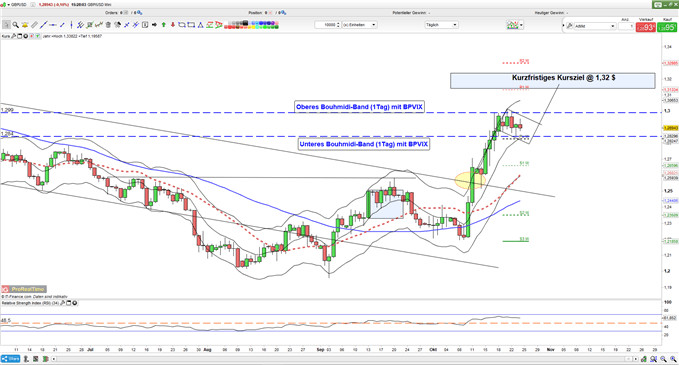Click the wrench next to order type

tap(569, 26)
